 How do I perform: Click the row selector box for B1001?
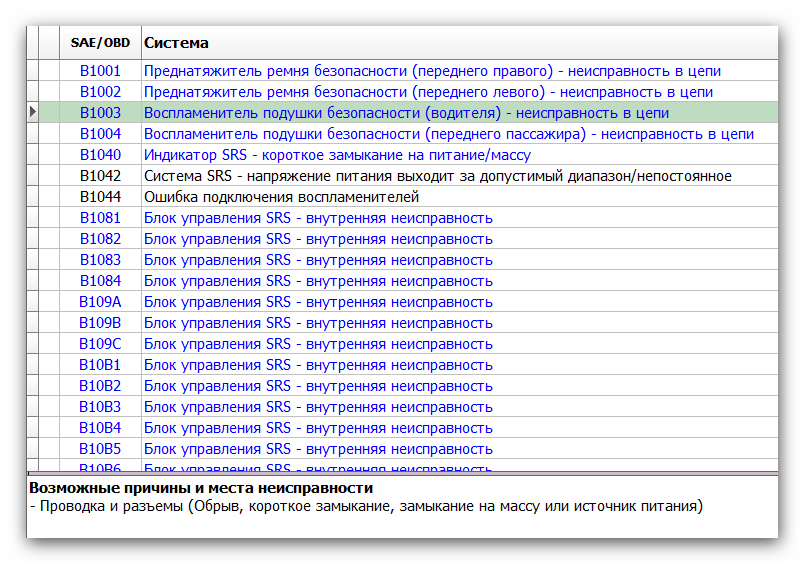click(33, 71)
